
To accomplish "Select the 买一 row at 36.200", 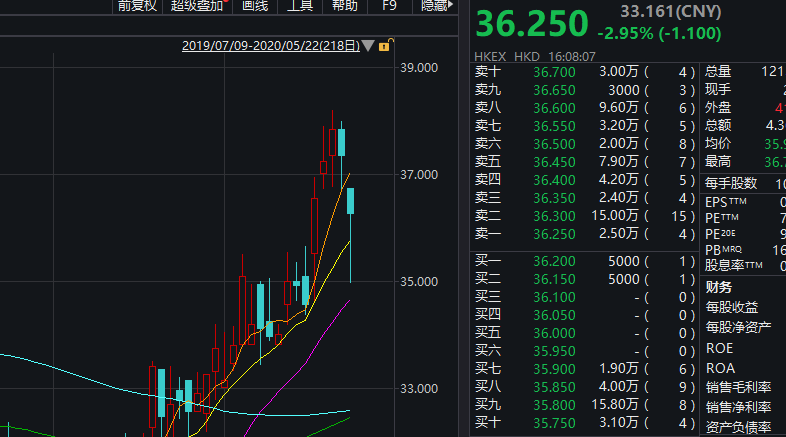I will click(584, 262).
